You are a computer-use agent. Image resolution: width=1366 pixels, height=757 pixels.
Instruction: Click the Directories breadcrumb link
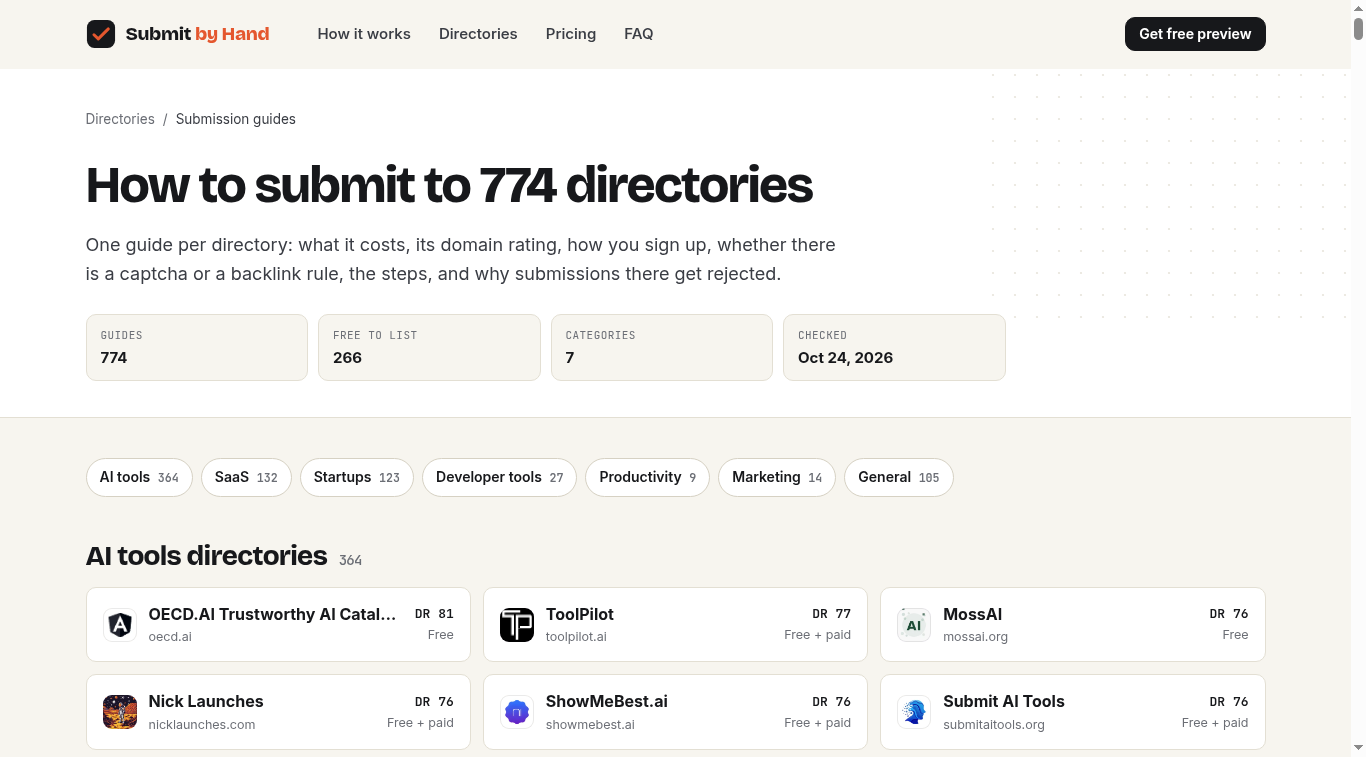(120, 119)
